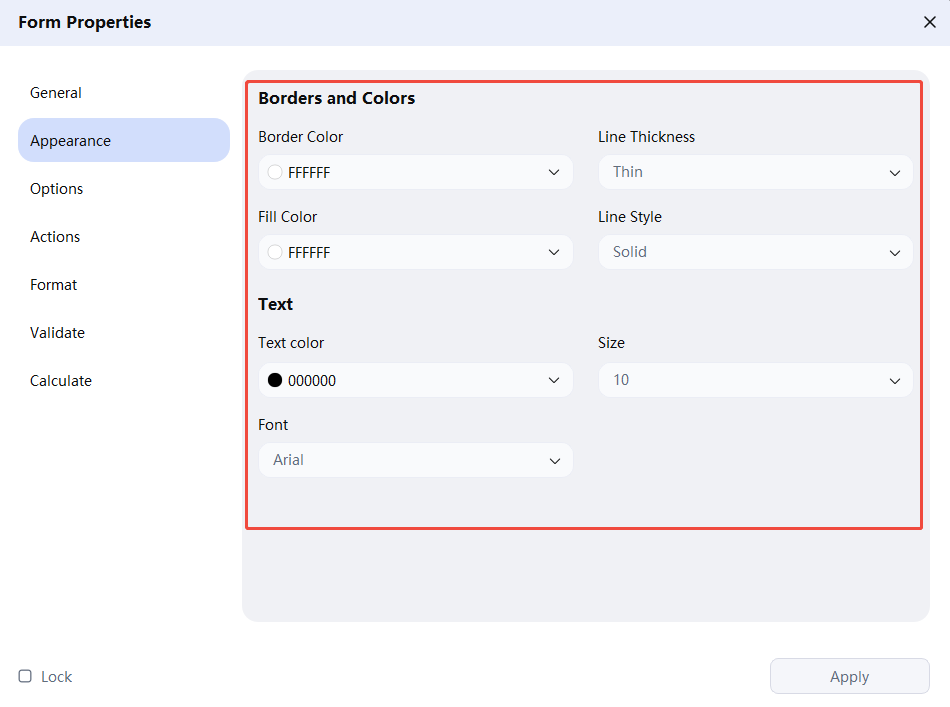Open the Font dropdown showing Arial

tap(415, 460)
